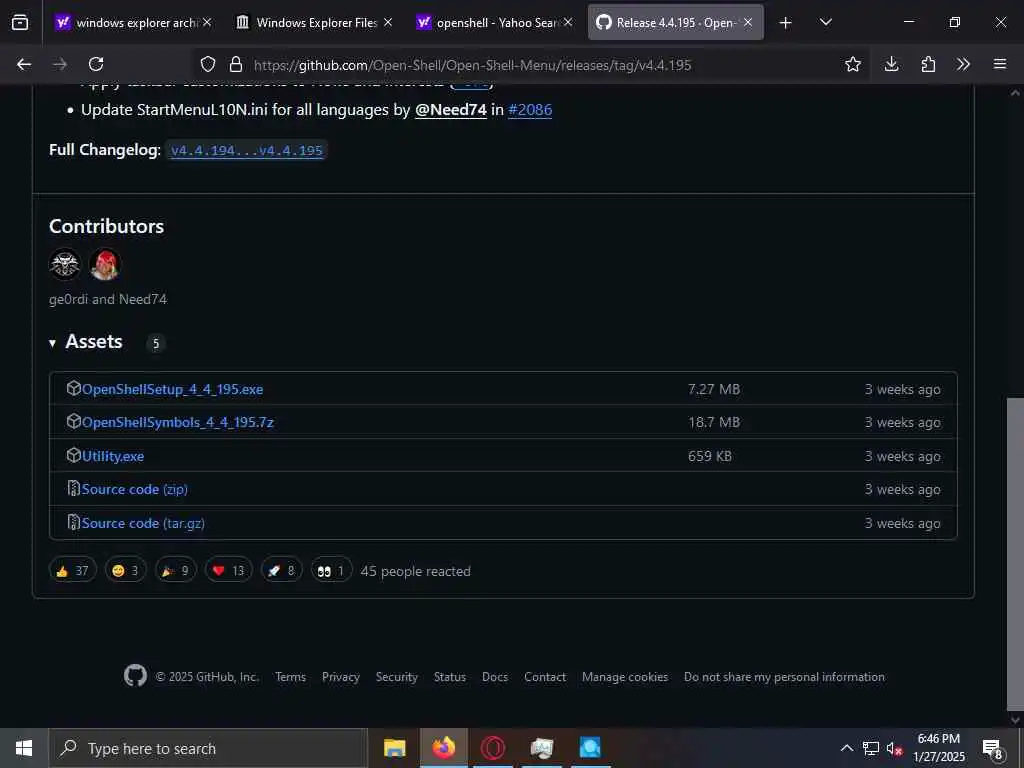The height and width of the screenshot is (768, 1024).
Task: Open Privacy footer link
Action: coord(341,677)
